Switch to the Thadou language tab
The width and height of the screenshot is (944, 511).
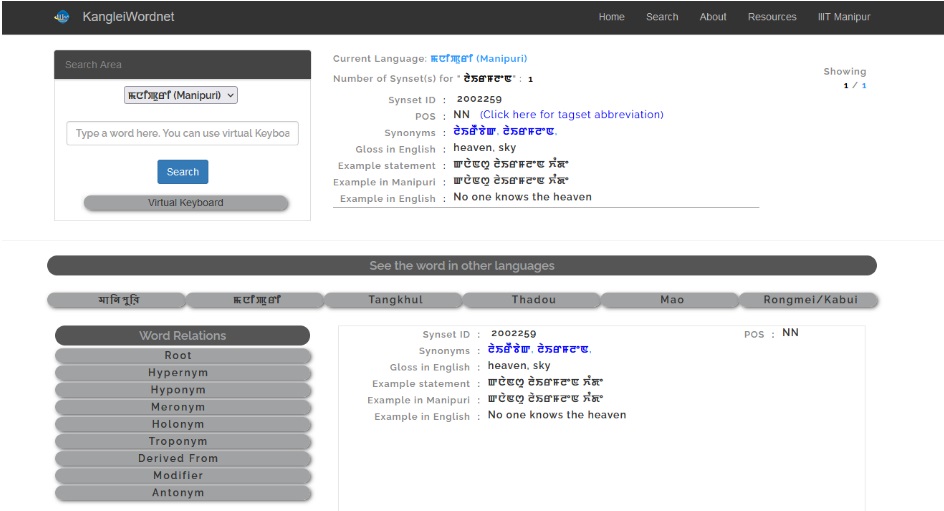pos(533,300)
